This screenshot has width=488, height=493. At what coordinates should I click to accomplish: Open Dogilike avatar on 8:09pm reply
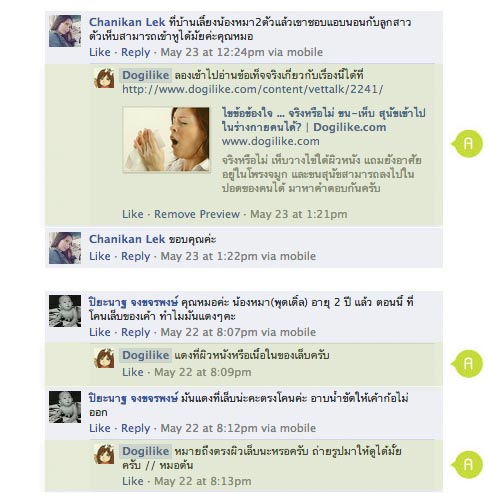(x=104, y=358)
